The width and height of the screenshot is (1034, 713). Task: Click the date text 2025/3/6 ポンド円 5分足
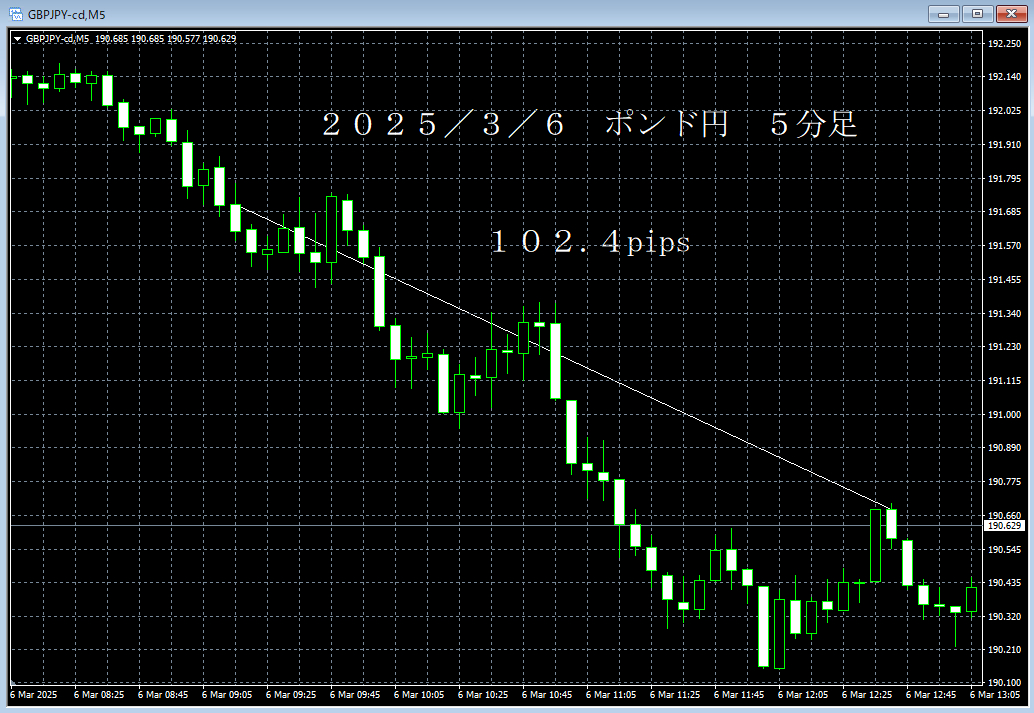pos(590,124)
